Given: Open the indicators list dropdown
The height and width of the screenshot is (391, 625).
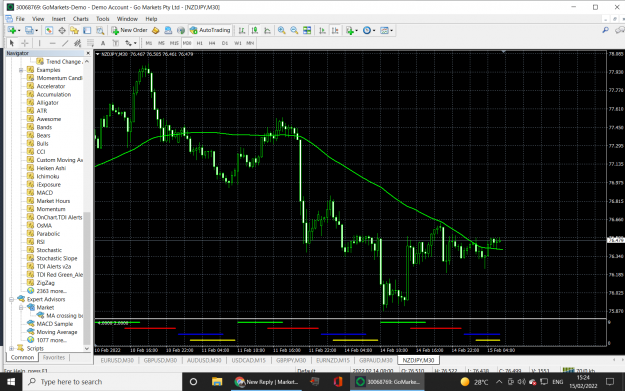Looking at the screenshot, I should coord(356,30).
